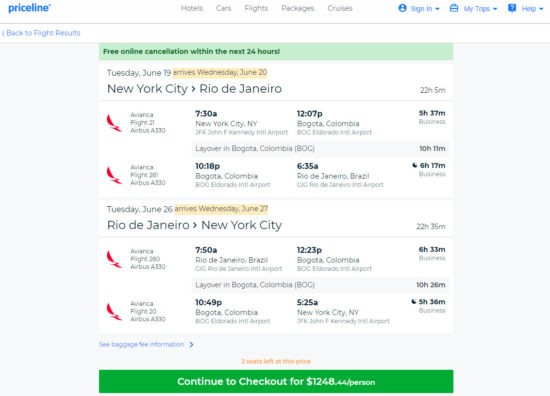
Task: Click the Help question mark icon
Action: click(x=512, y=8)
